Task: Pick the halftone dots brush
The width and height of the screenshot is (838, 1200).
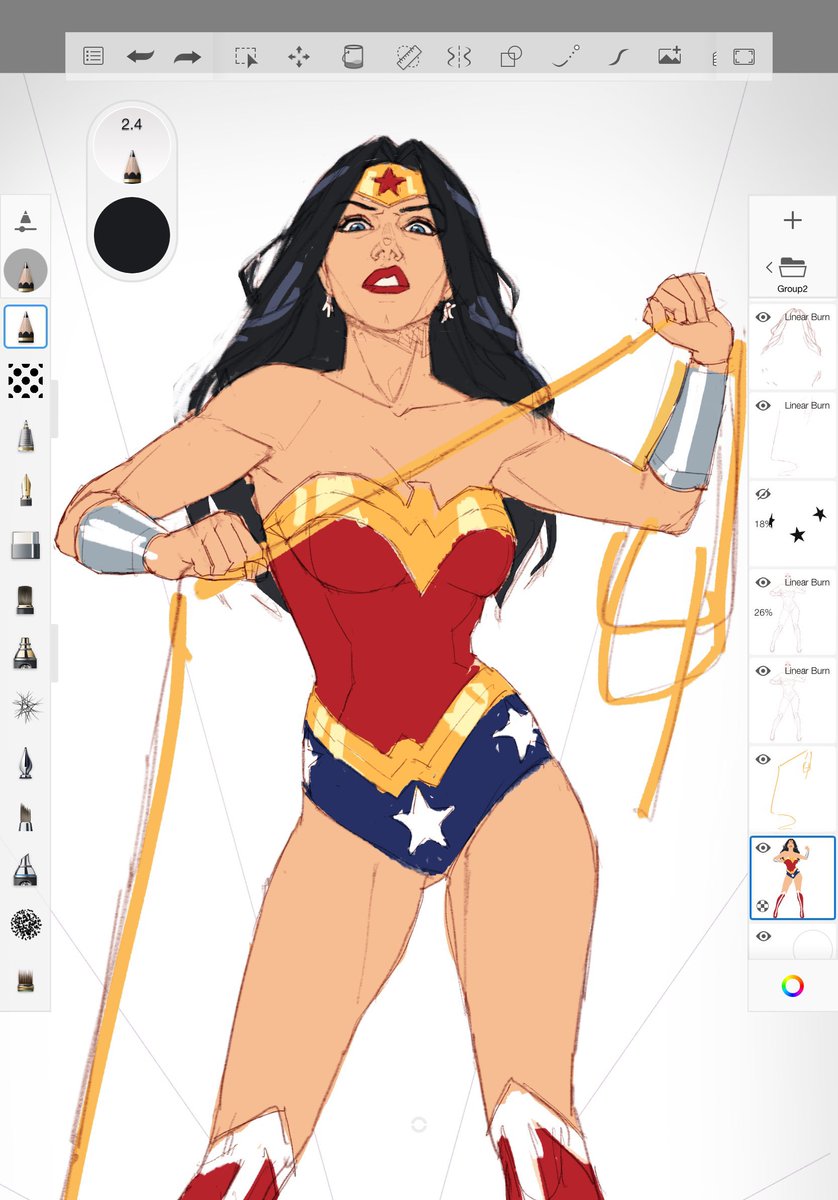Action: 25,380
